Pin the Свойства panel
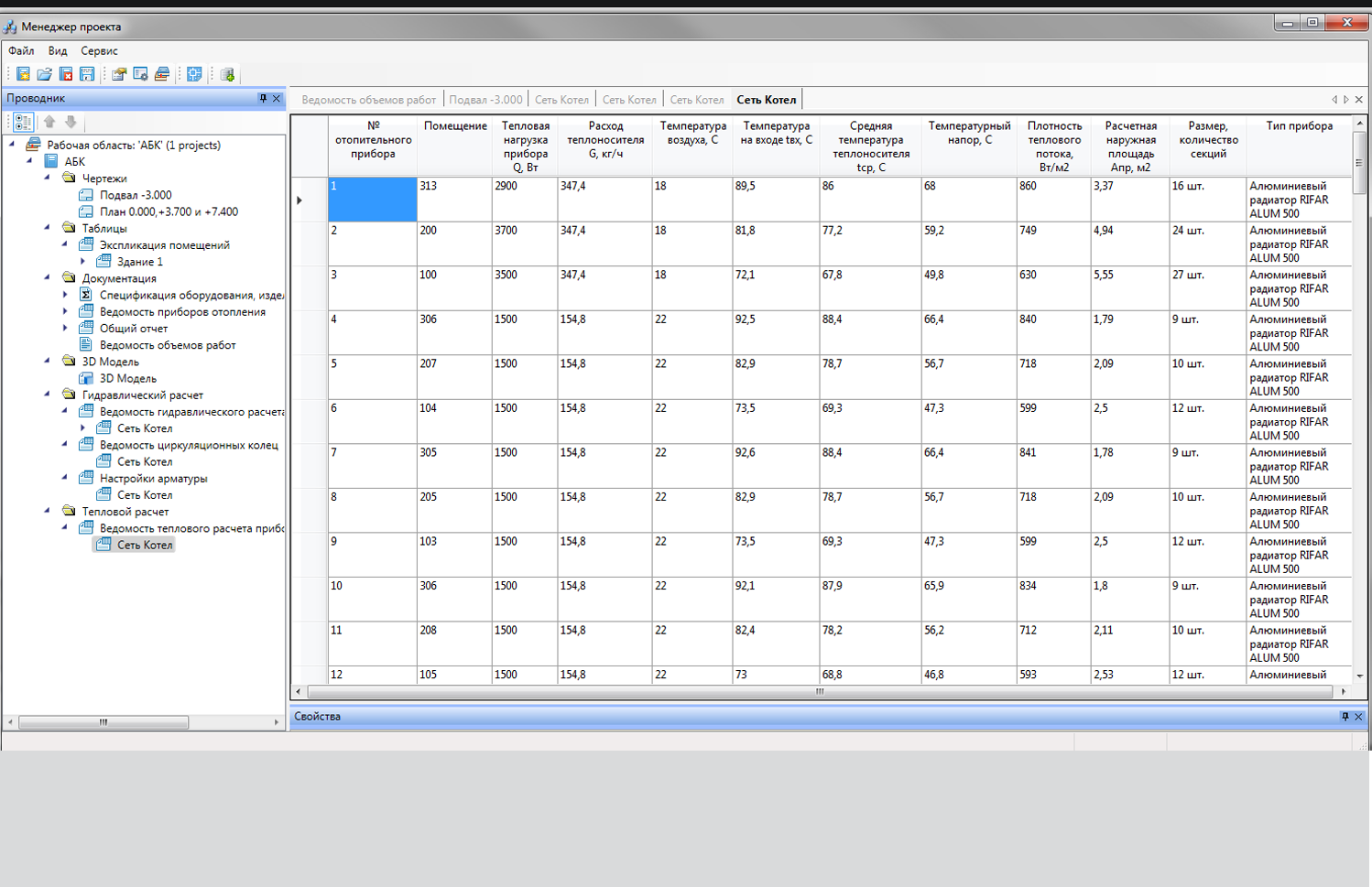This screenshot has width=1372, height=887. pos(1345,717)
